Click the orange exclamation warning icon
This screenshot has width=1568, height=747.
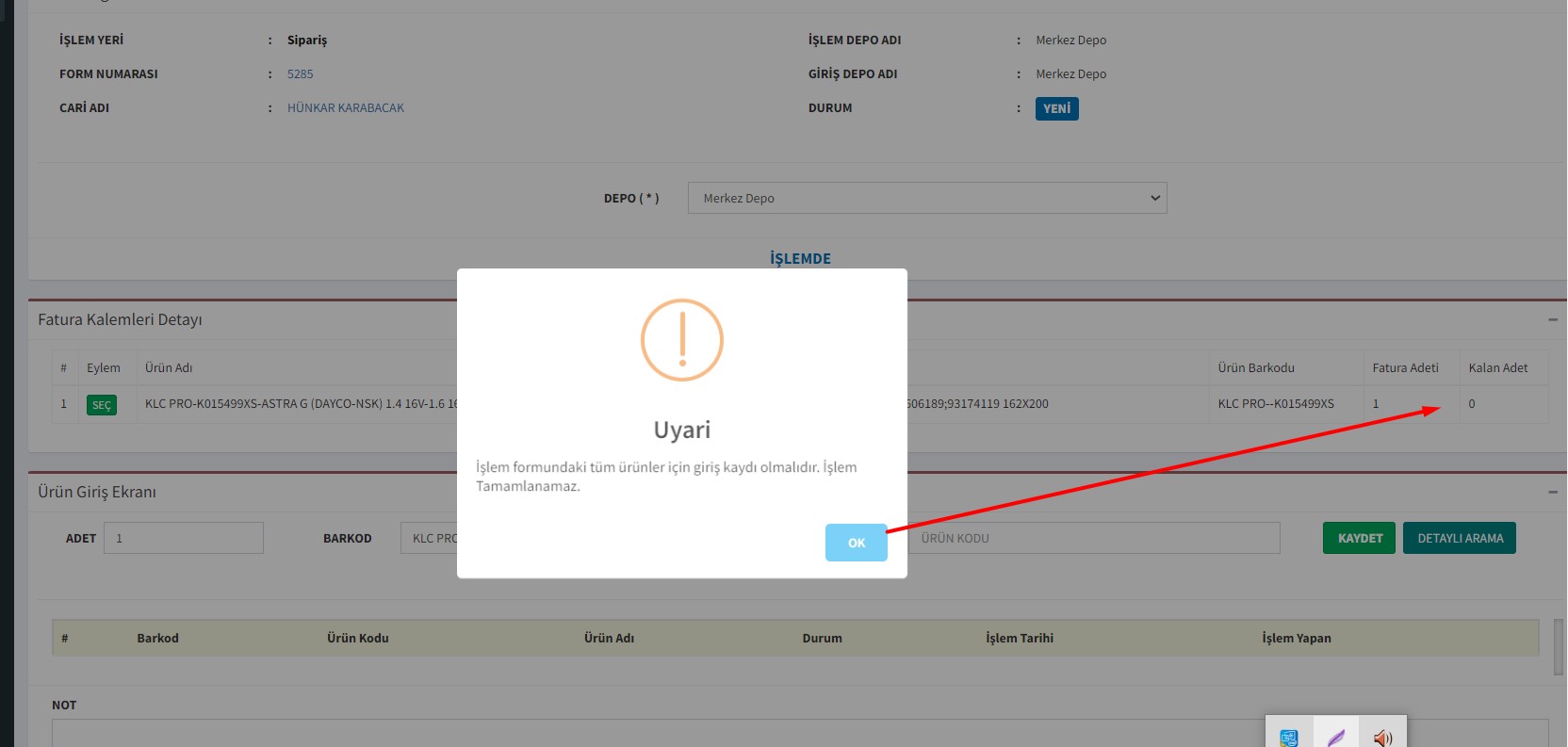[681, 340]
